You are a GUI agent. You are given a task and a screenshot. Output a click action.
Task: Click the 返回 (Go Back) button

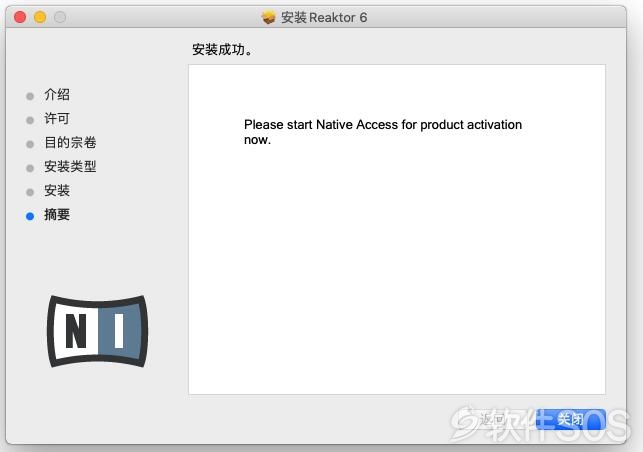click(x=493, y=419)
